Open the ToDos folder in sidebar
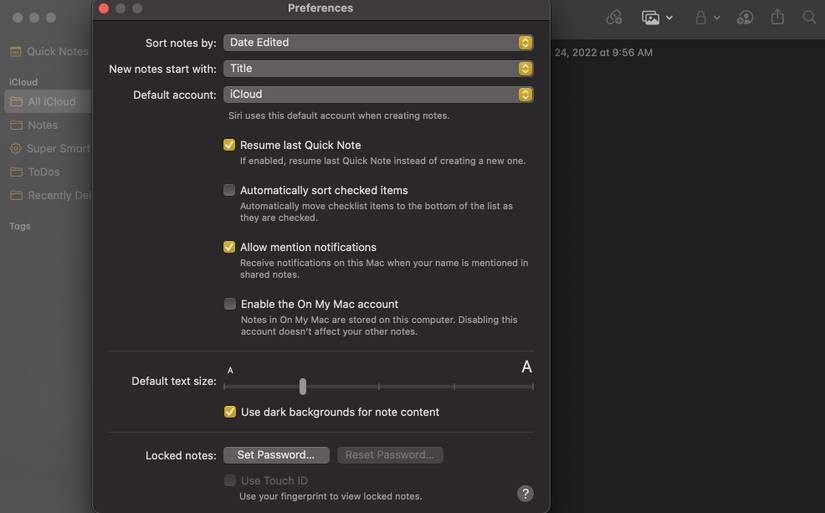Image resolution: width=825 pixels, height=513 pixels. click(x=43, y=172)
